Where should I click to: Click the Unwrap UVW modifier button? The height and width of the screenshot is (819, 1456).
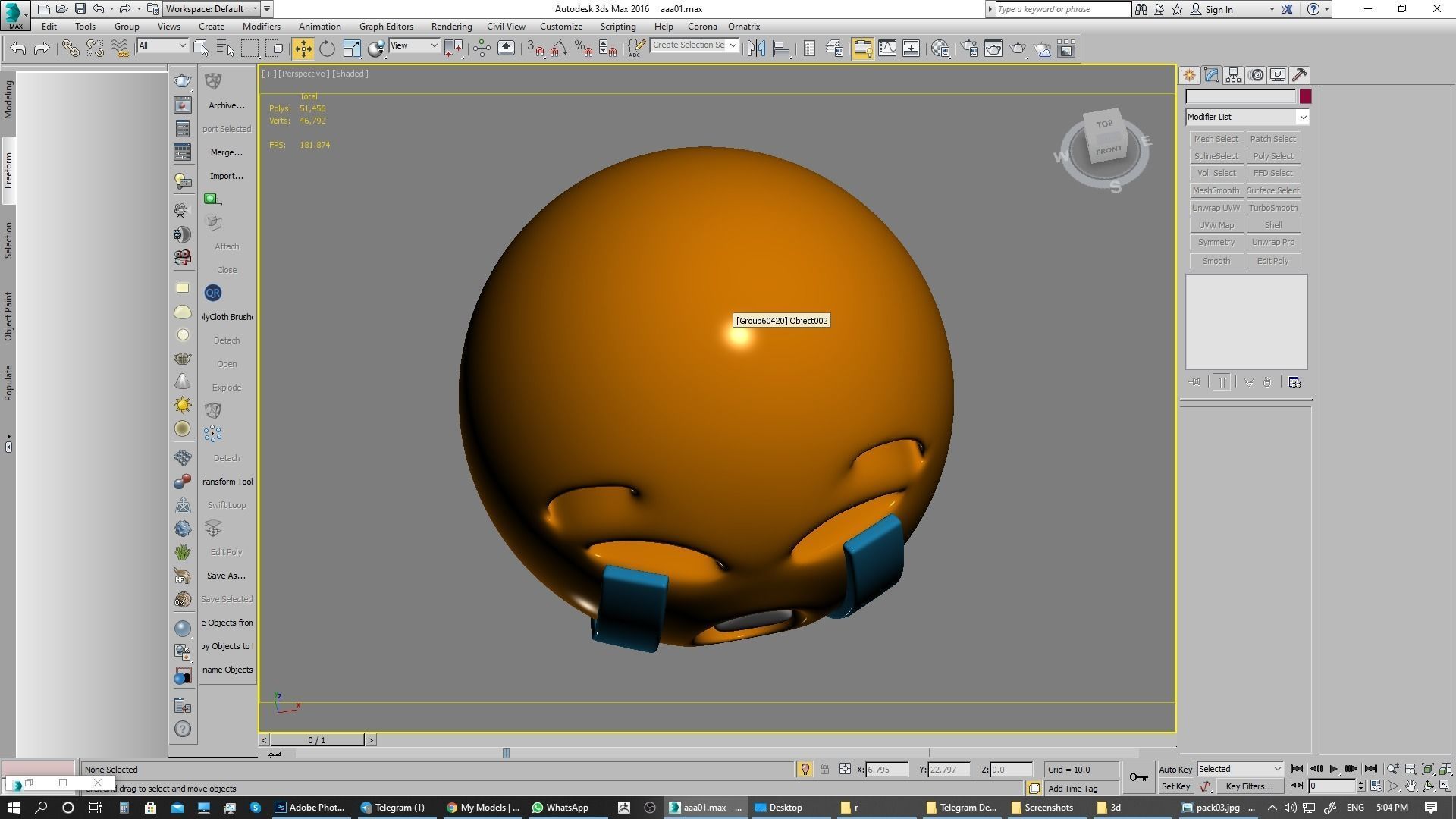(1216, 208)
